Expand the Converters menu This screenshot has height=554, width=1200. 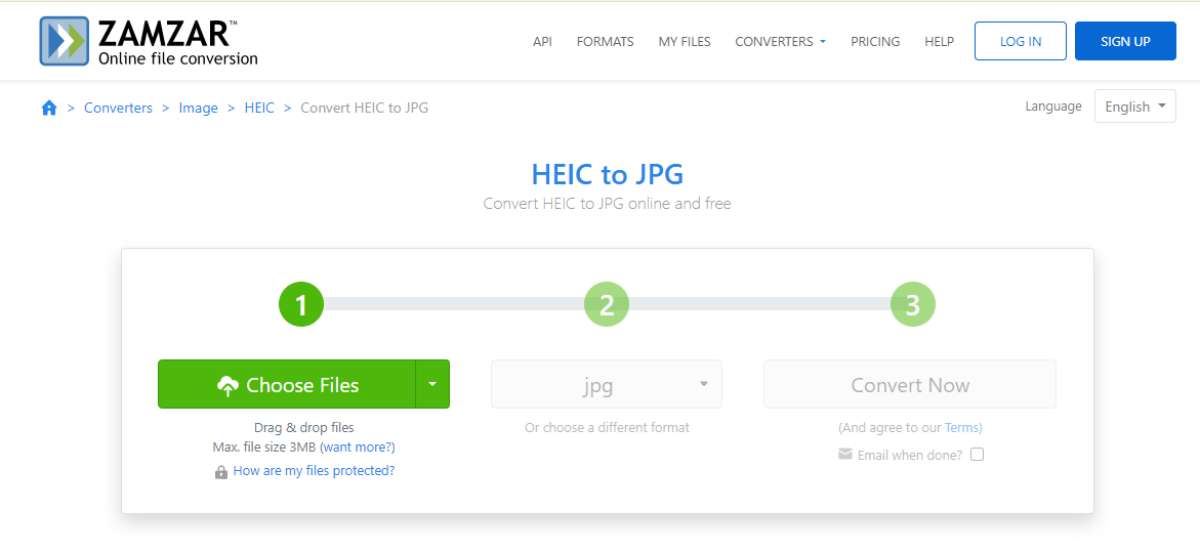click(x=780, y=41)
